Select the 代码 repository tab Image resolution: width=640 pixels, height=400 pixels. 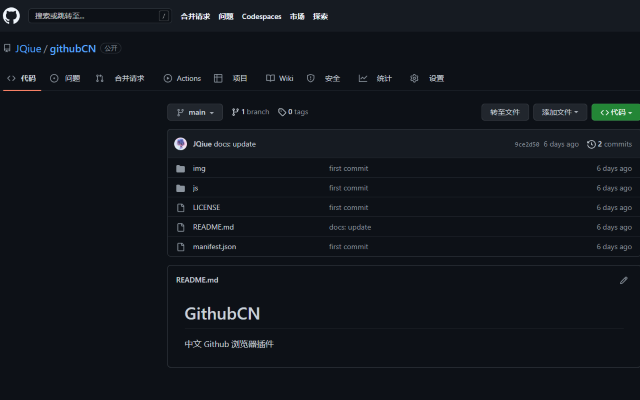22,78
